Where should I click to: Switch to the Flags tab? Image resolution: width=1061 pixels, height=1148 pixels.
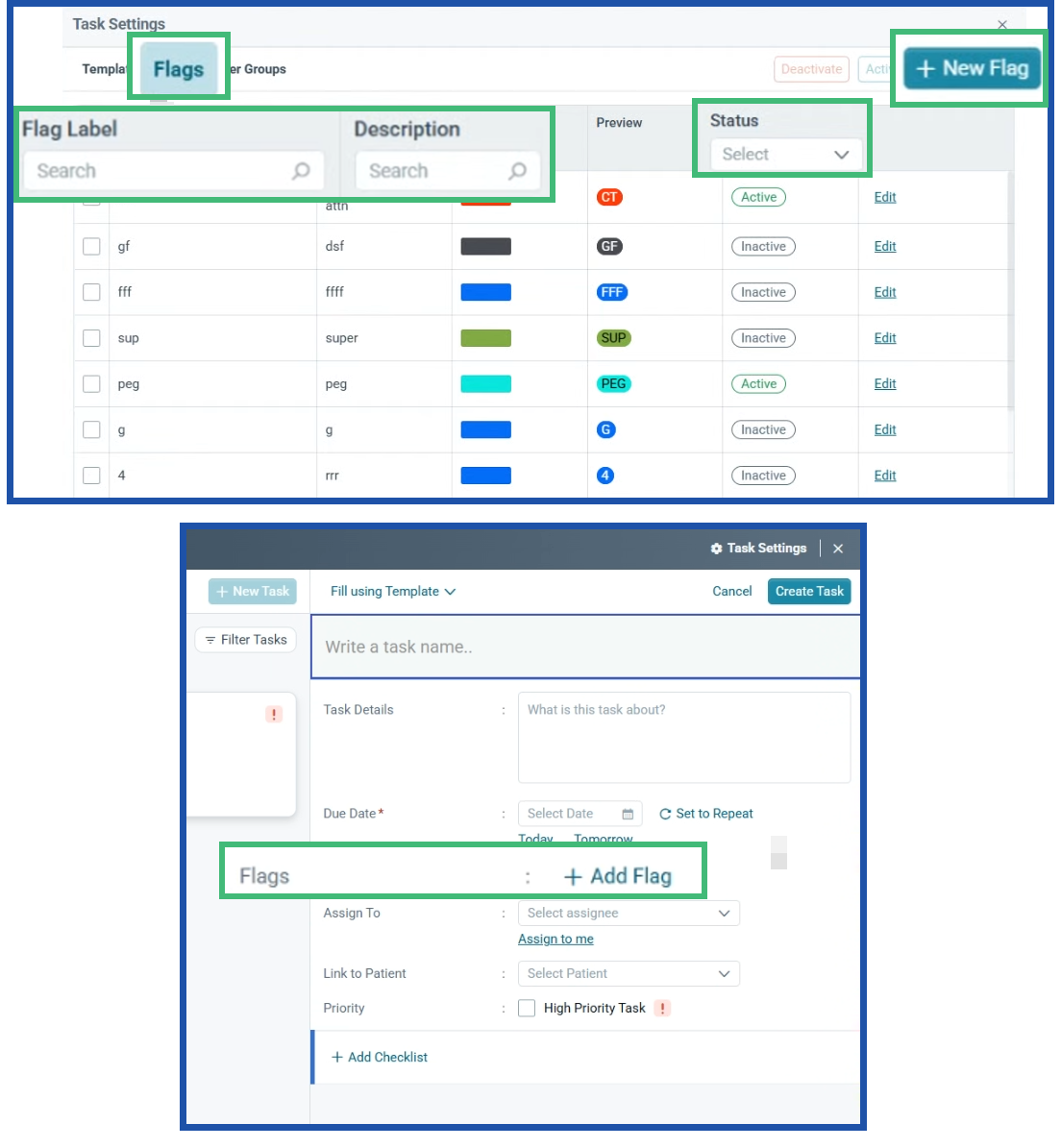(178, 68)
